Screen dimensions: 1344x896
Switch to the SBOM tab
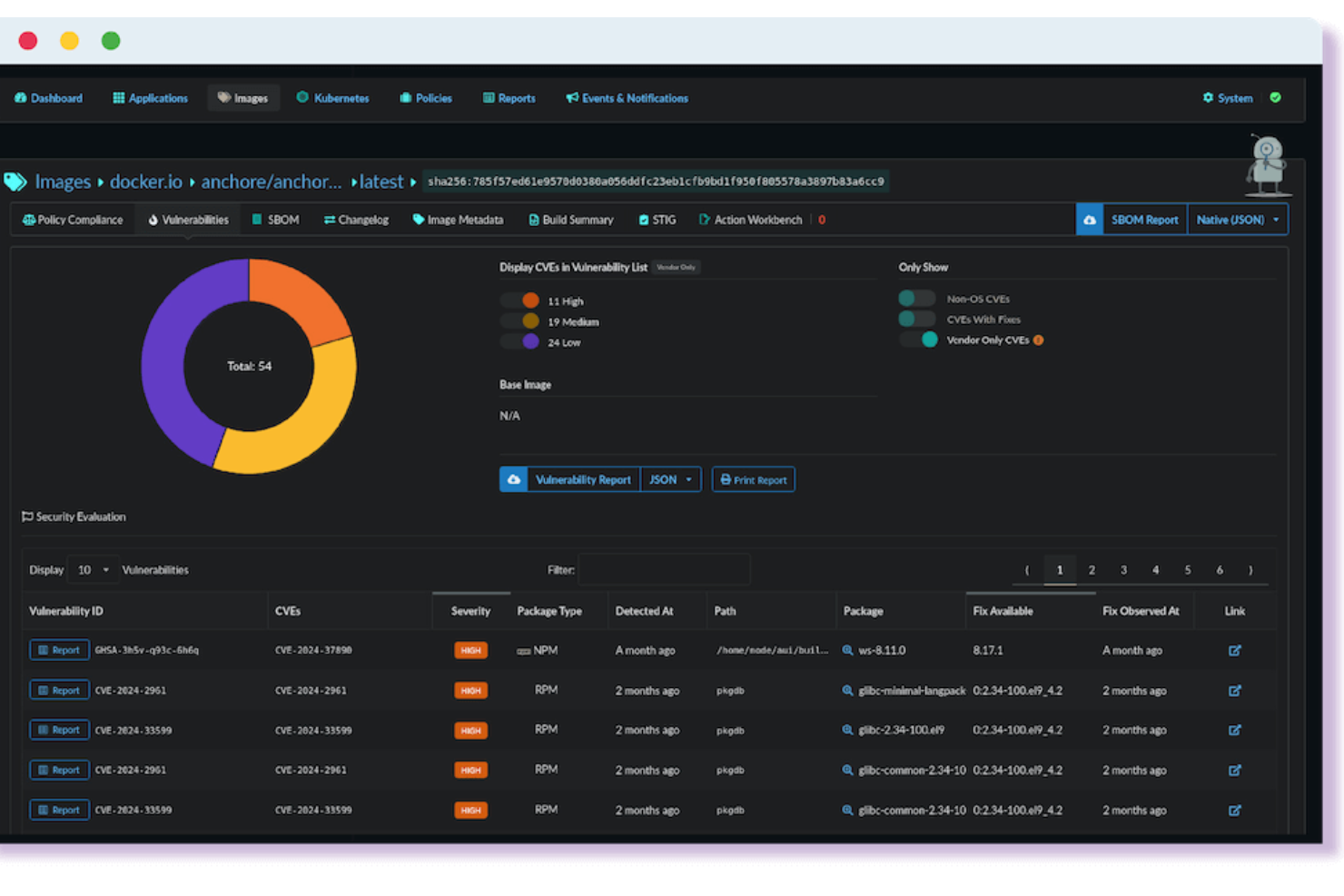[x=275, y=220]
